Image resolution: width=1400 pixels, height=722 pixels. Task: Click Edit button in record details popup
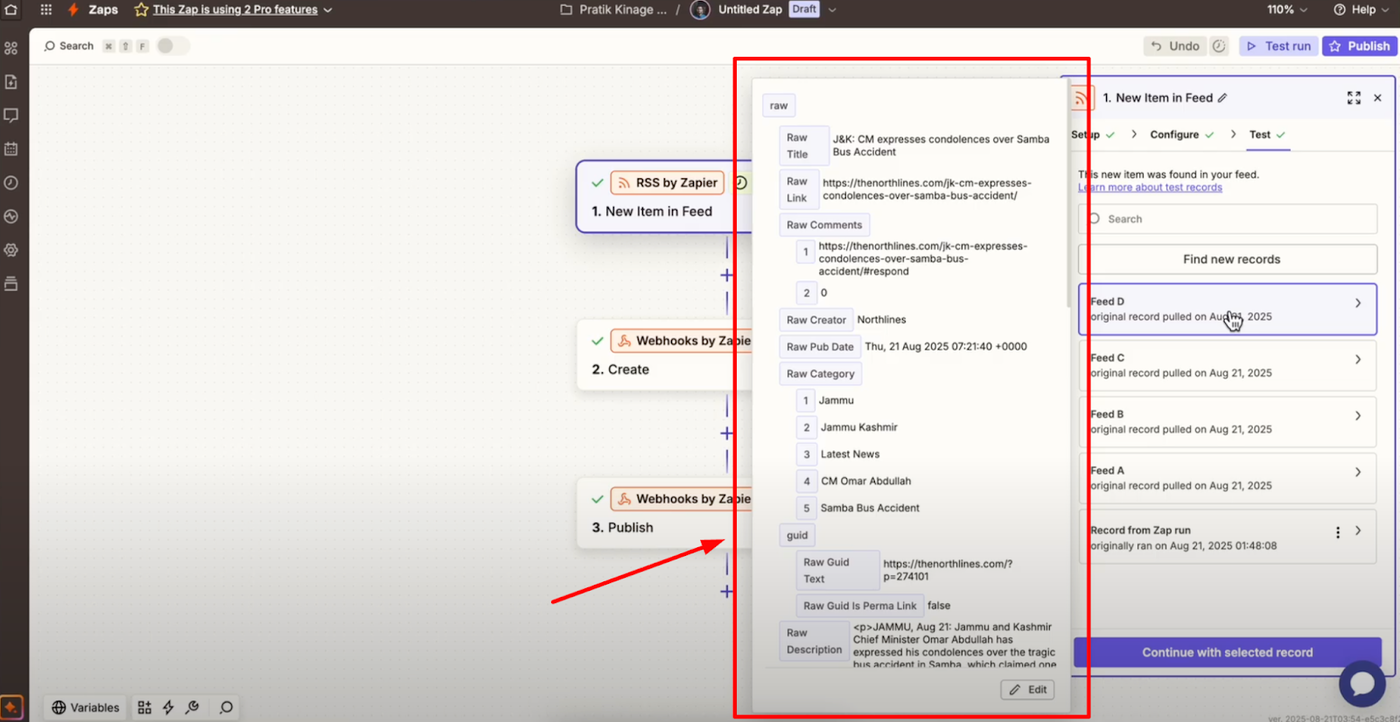1027,690
